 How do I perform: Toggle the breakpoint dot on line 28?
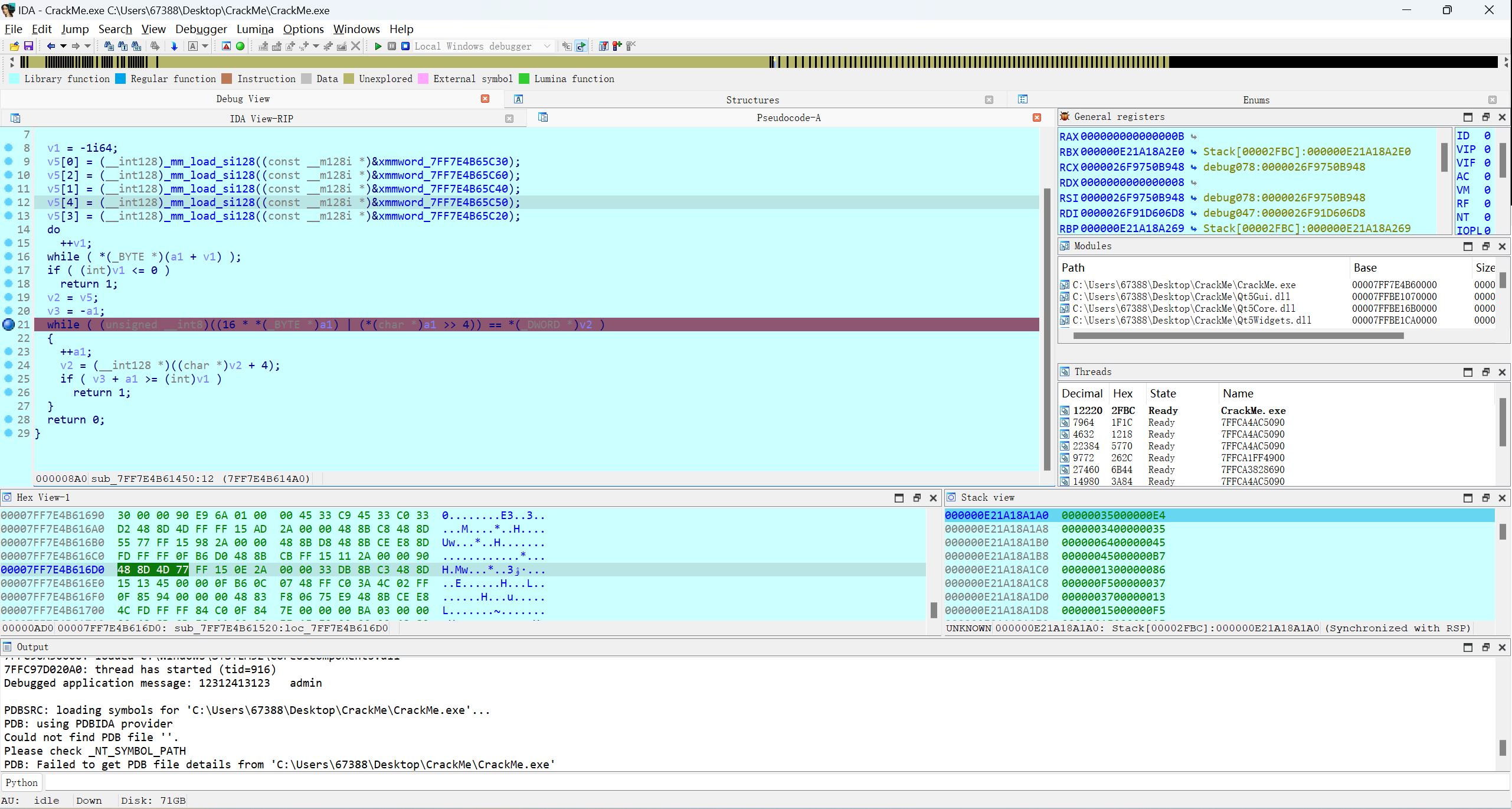pyautogui.click(x=9, y=419)
